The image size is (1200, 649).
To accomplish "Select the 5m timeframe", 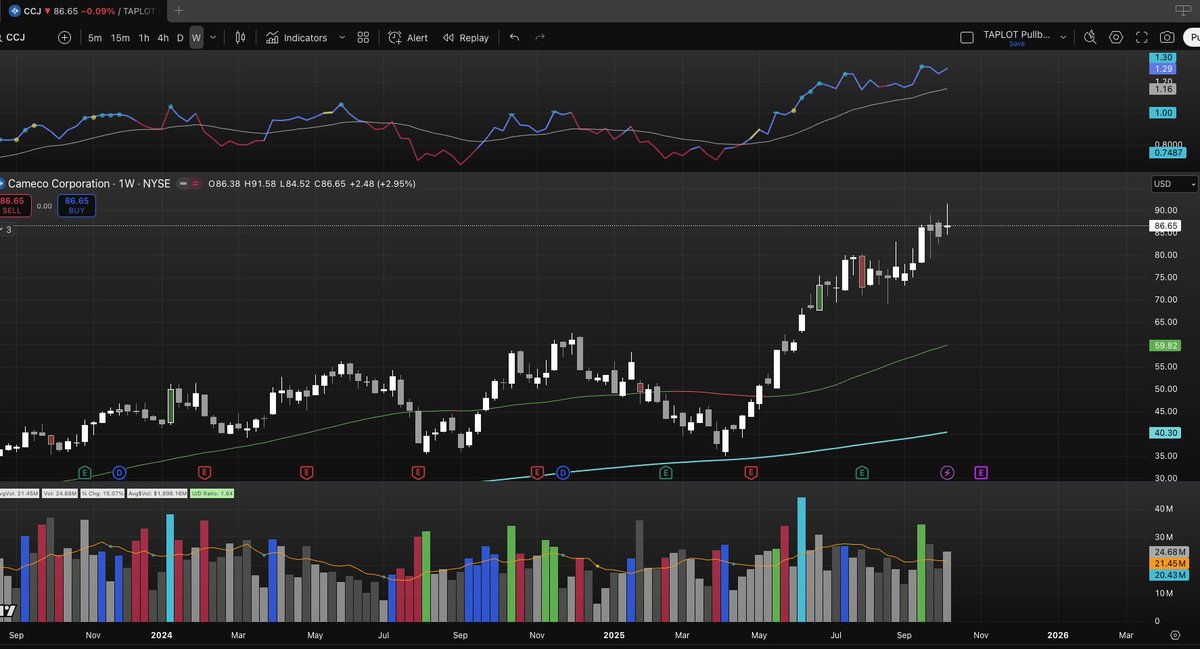I will coord(95,38).
